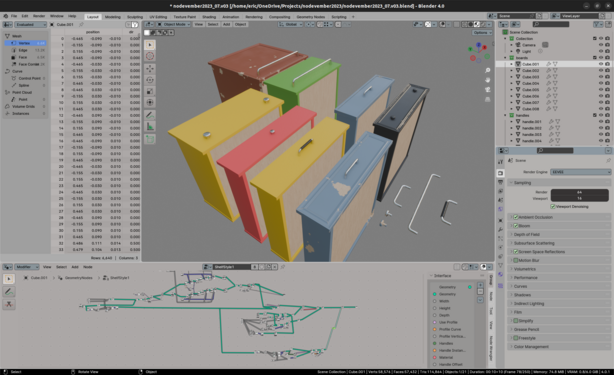This screenshot has height=375, width=614.
Task: Switch to the Shading workspace tab
Action: pyautogui.click(x=209, y=17)
